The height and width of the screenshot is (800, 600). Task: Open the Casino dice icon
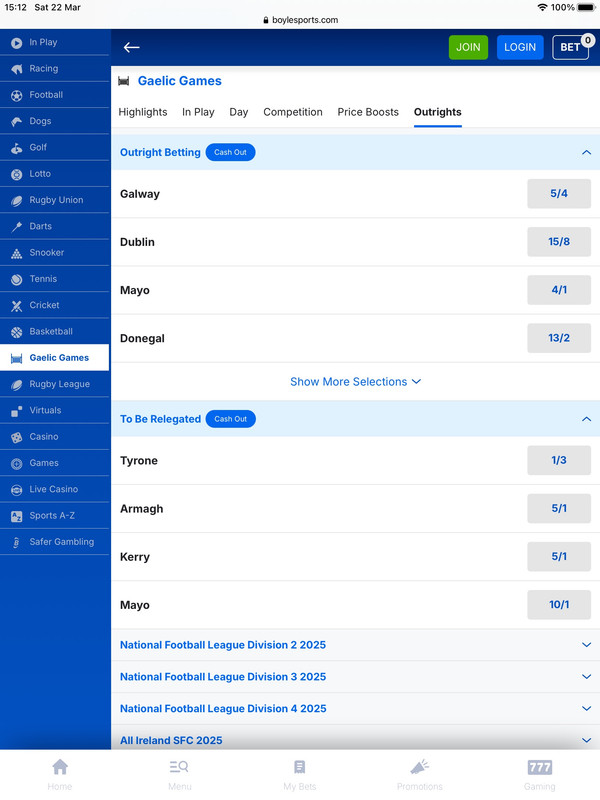click(17, 438)
